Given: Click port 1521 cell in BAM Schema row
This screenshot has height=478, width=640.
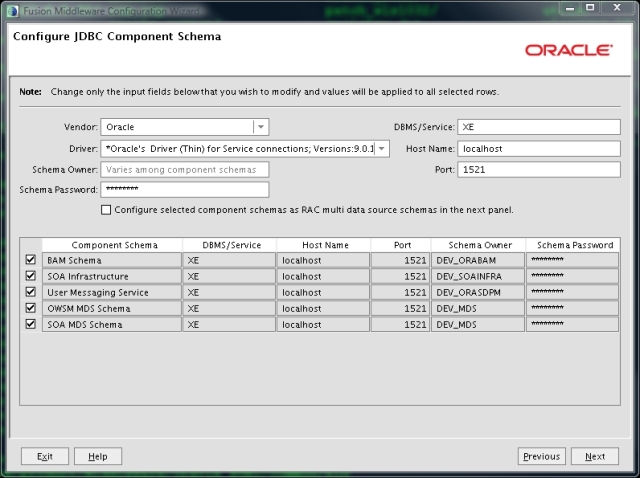Looking at the screenshot, I should click(x=400, y=260).
